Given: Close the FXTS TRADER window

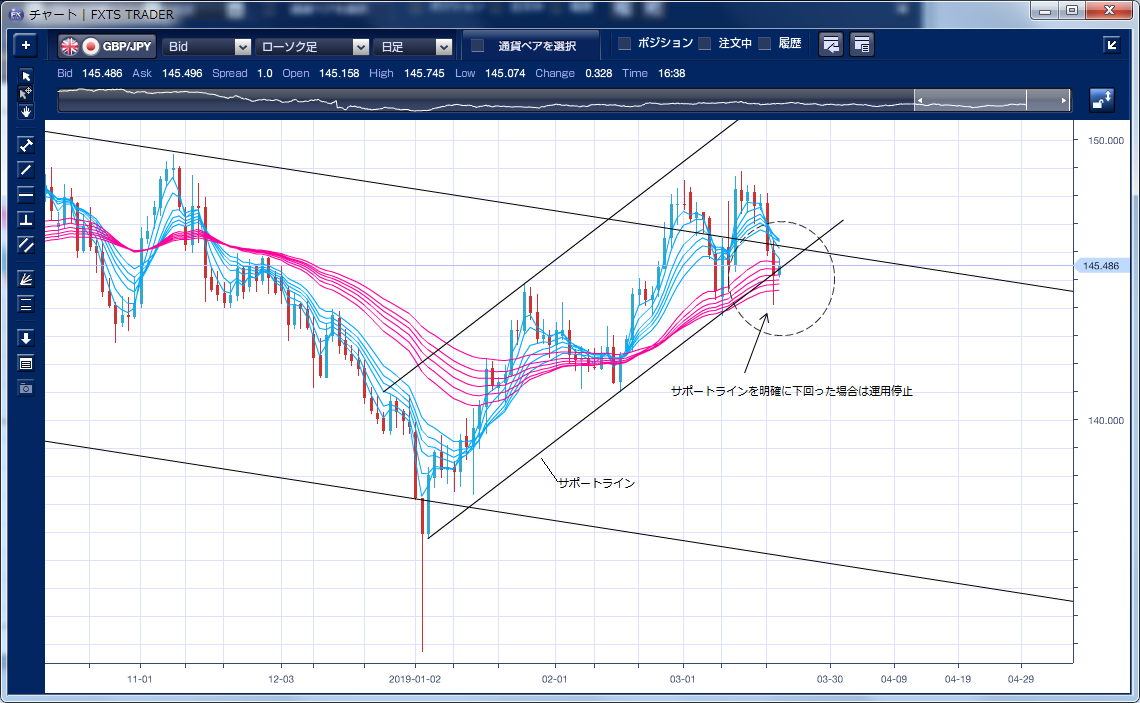Looking at the screenshot, I should click(1109, 11).
